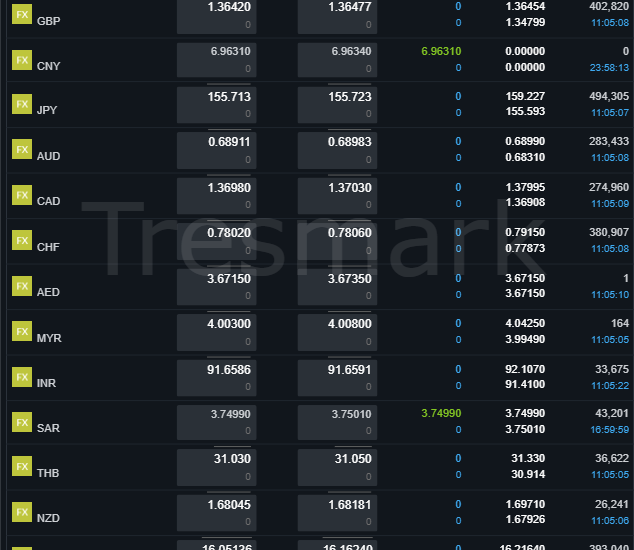Click the FX icon beside CNY
The height and width of the screenshot is (550, 634).
[22, 59]
